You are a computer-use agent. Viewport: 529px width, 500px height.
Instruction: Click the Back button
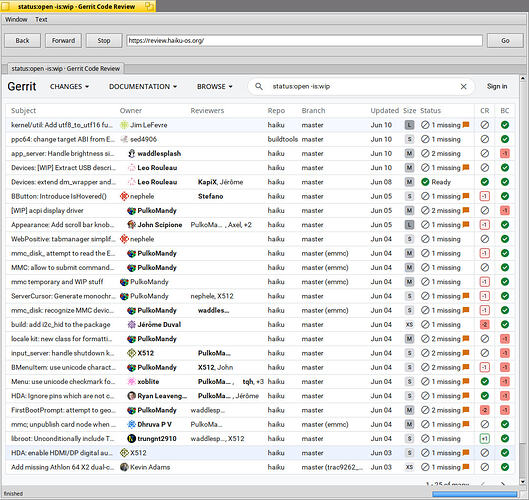point(22,40)
